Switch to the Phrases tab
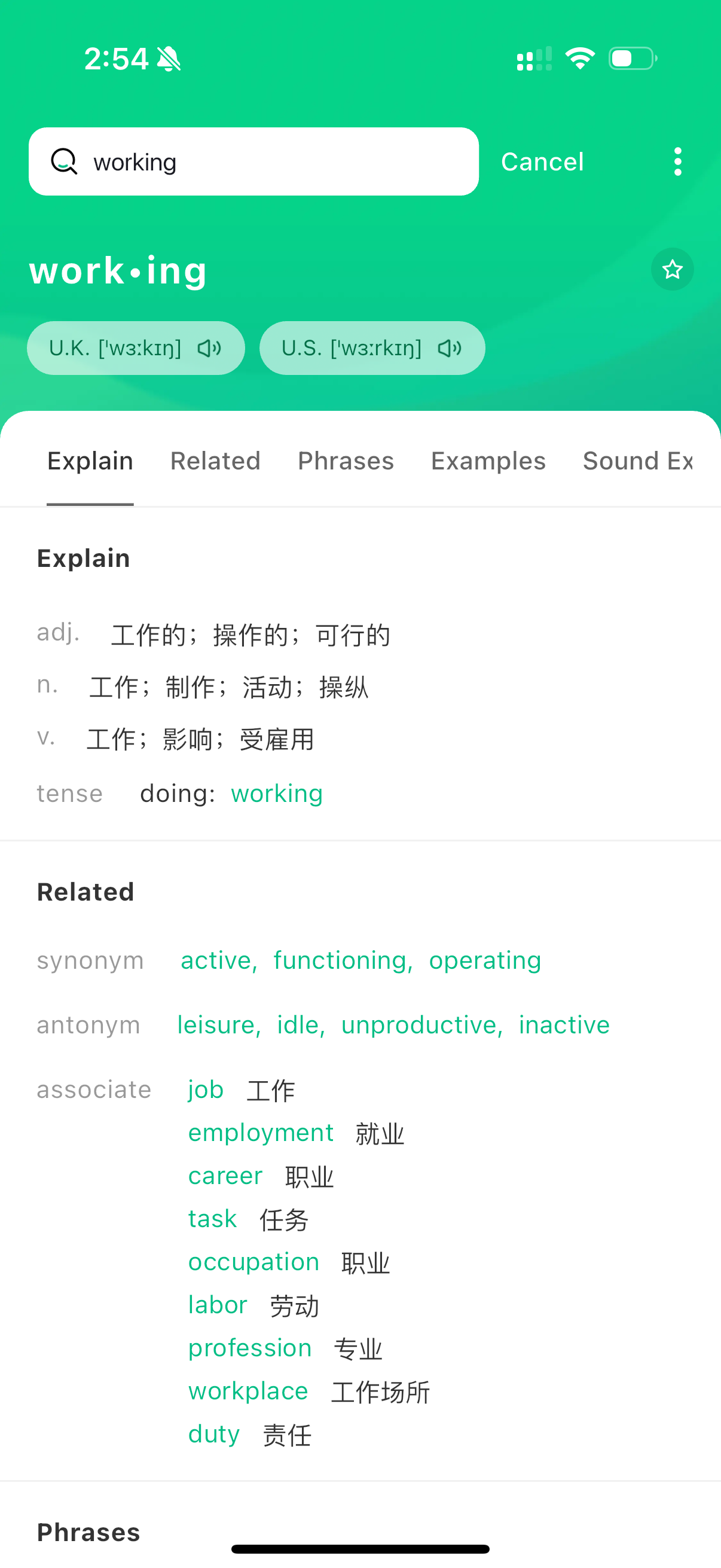This screenshot has height=1568, width=721. tap(346, 461)
